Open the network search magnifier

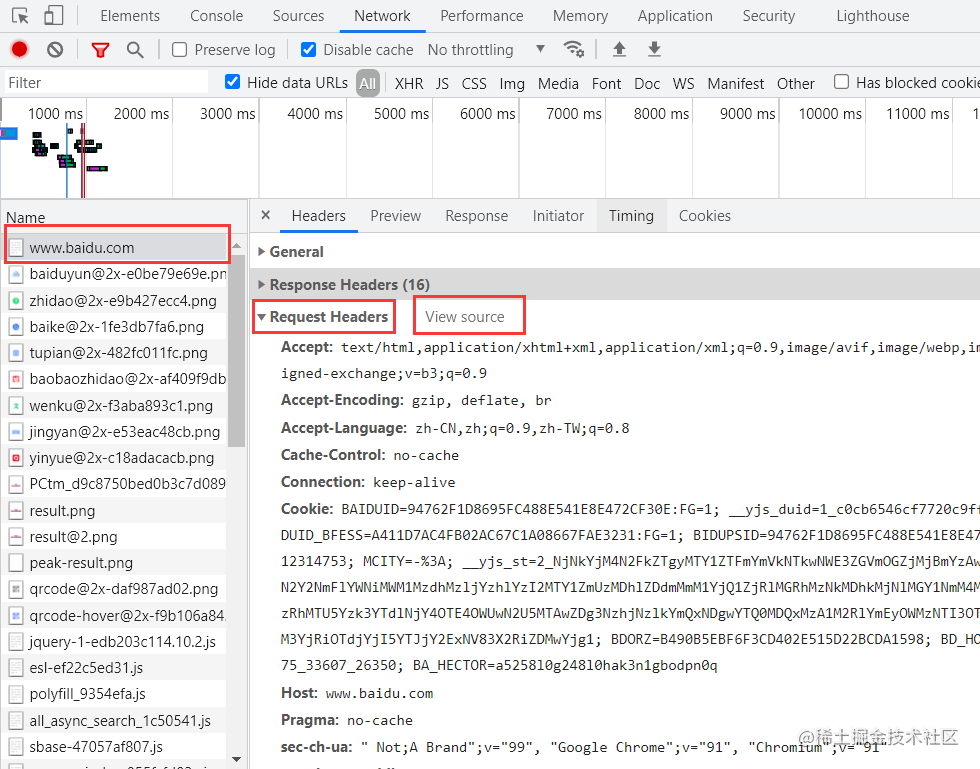[135, 49]
